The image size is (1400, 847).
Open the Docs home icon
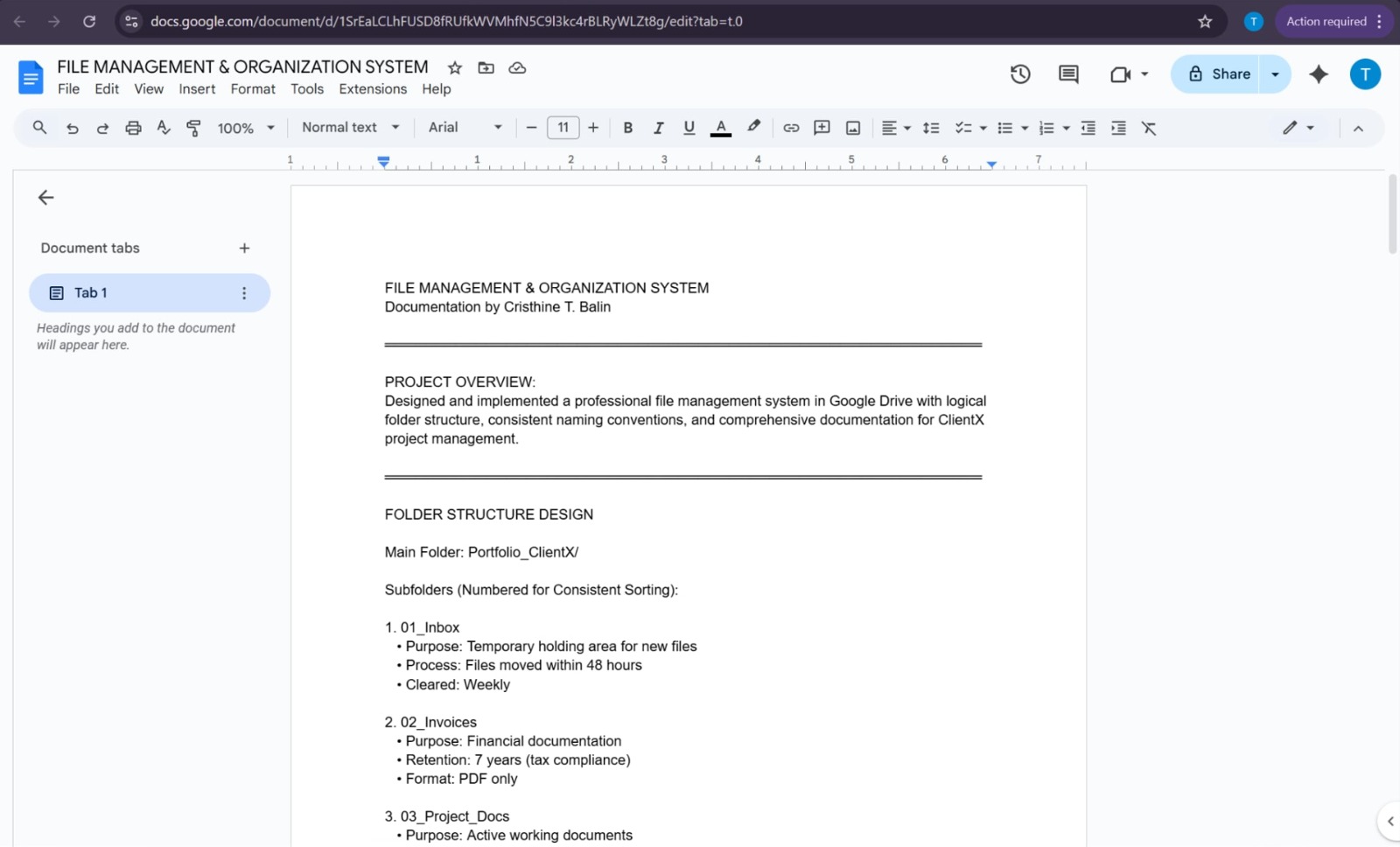point(31,77)
